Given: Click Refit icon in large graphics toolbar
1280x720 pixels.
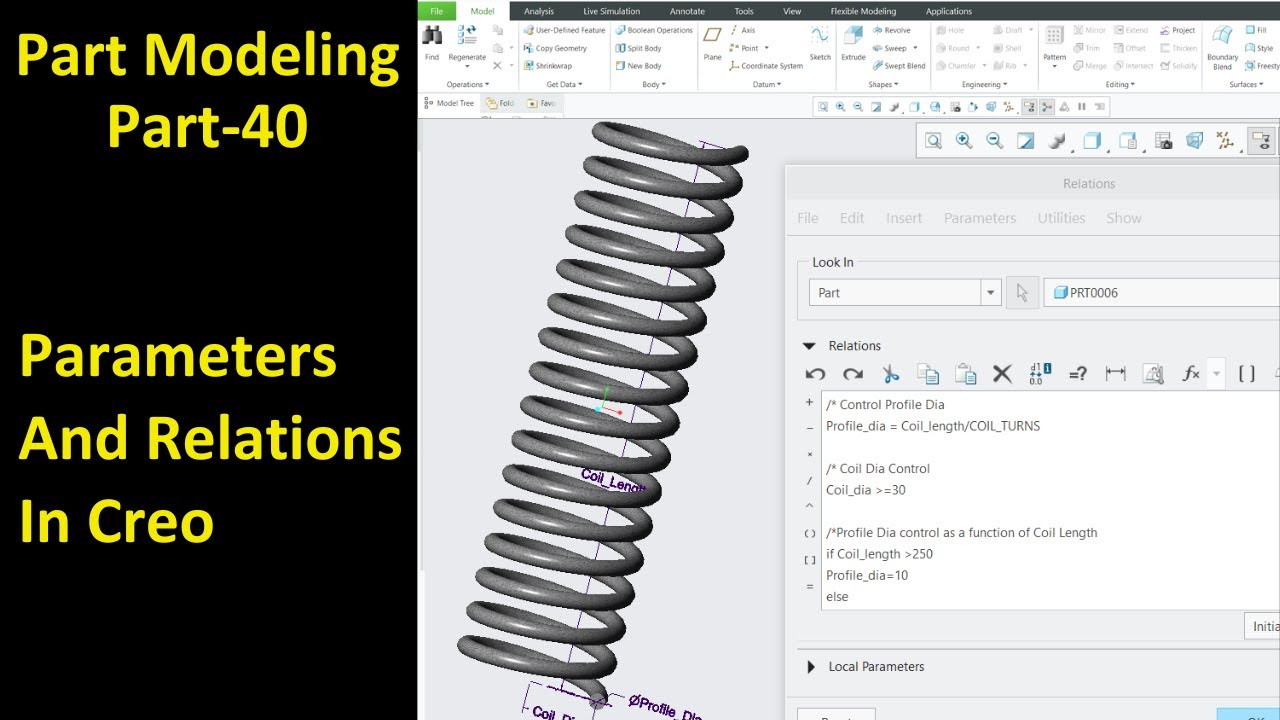Looking at the screenshot, I should coord(933,141).
